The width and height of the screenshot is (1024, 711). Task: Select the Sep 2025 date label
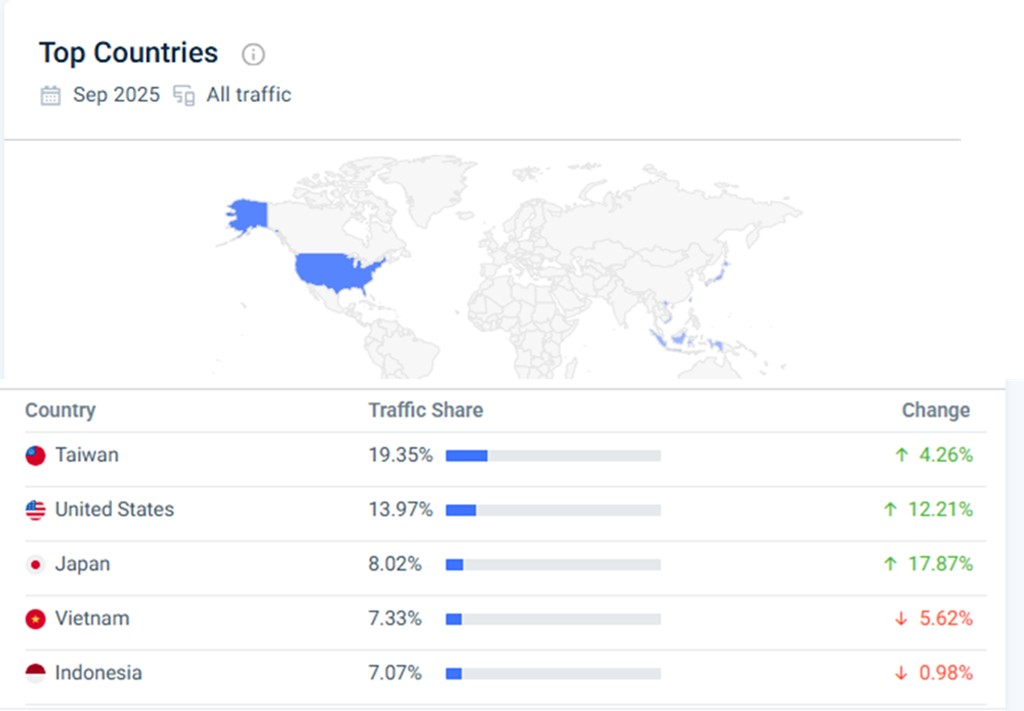coord(116,95)
